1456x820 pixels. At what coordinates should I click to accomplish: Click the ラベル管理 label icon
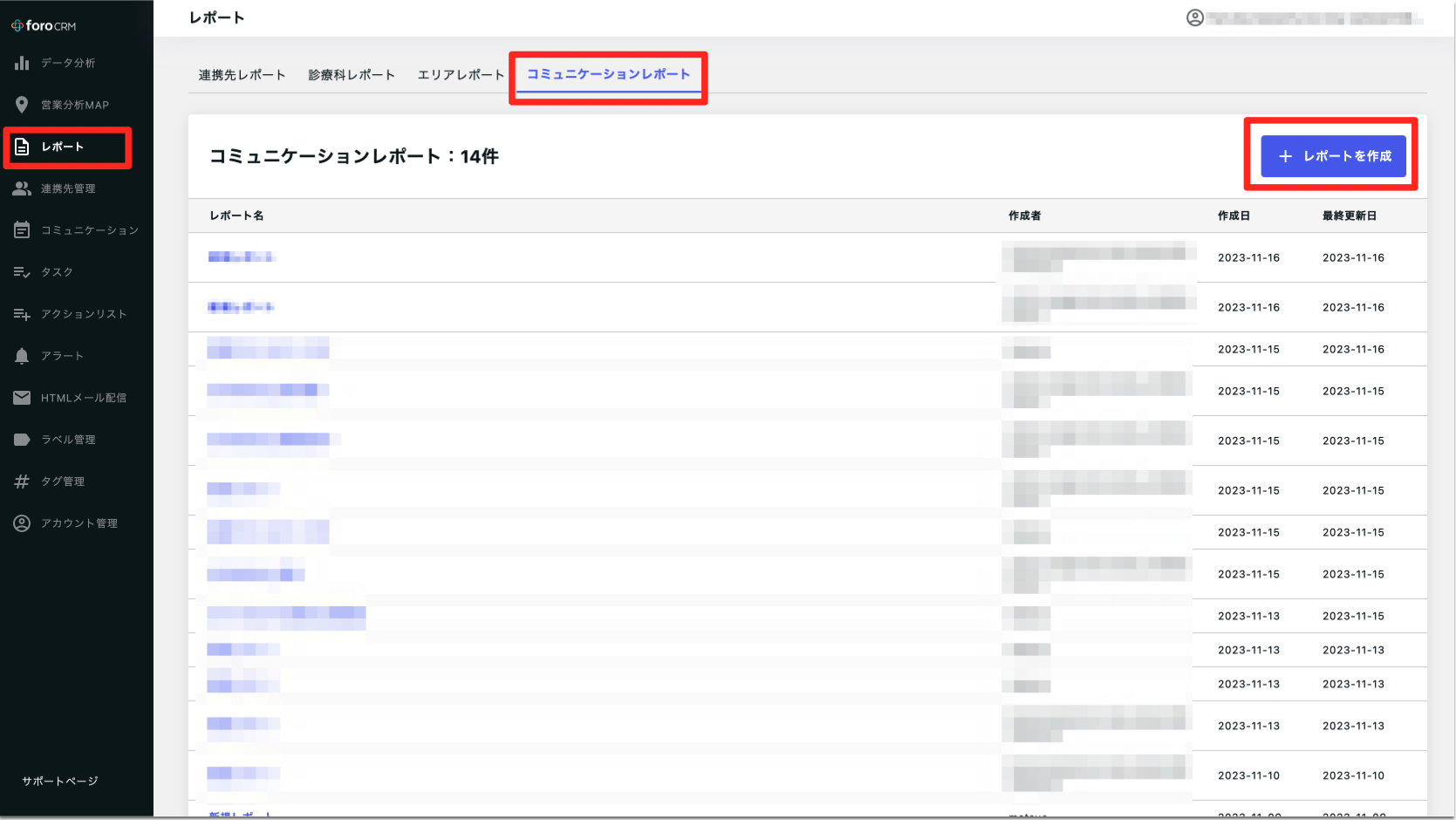22,440
